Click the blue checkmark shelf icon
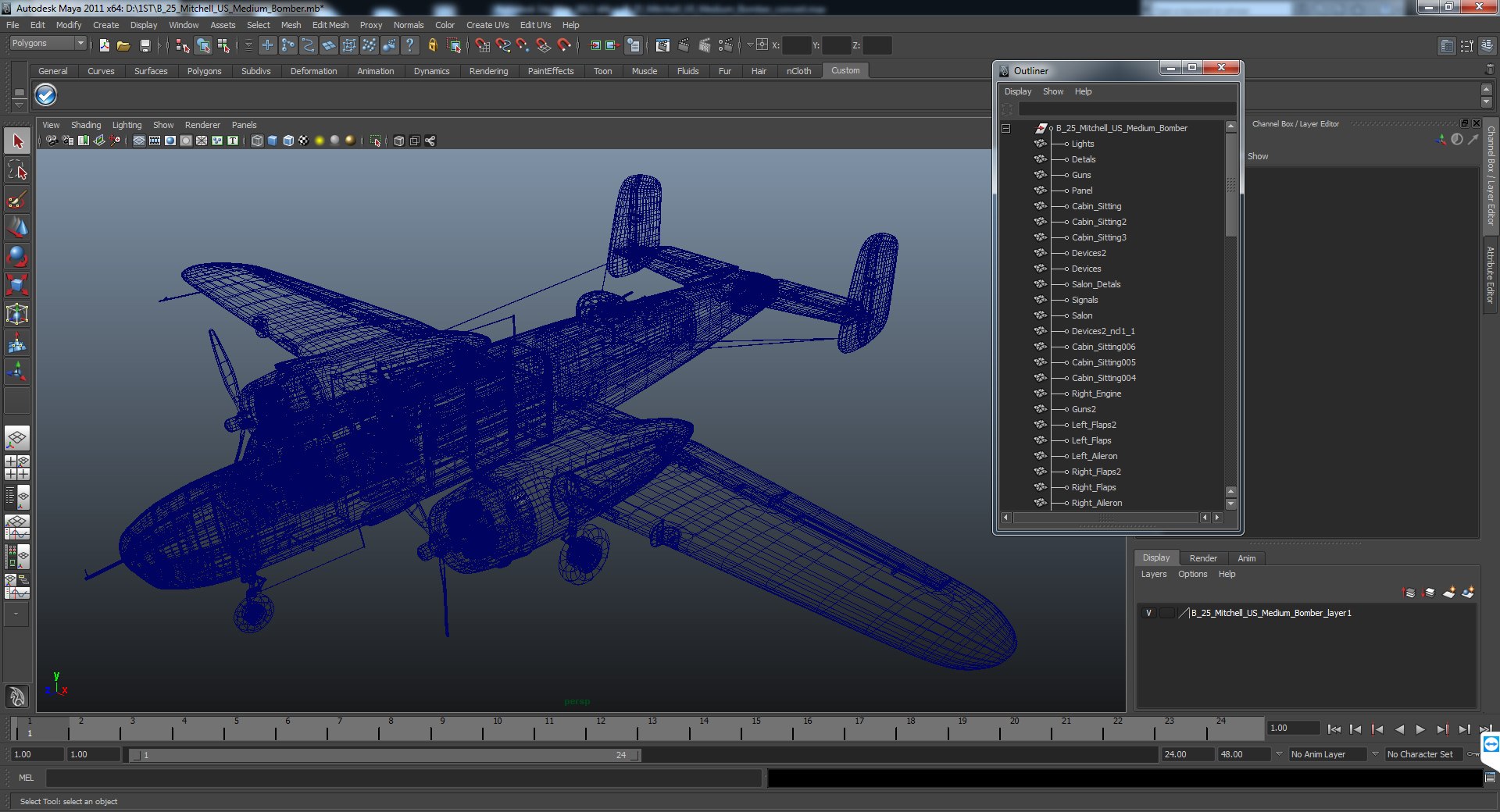 46,95
